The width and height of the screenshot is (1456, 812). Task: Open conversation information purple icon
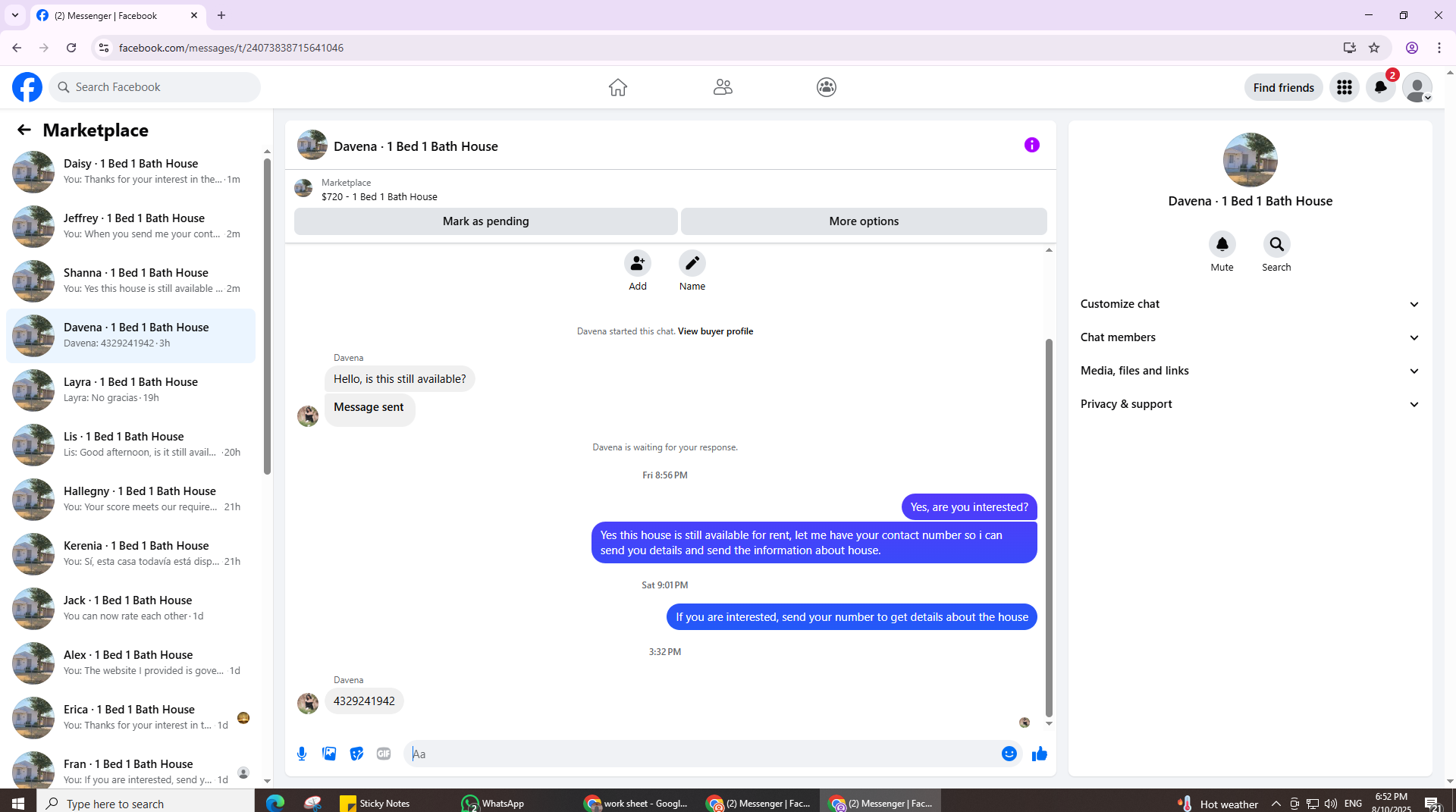pyautogui.click(x=1032, y=145)
